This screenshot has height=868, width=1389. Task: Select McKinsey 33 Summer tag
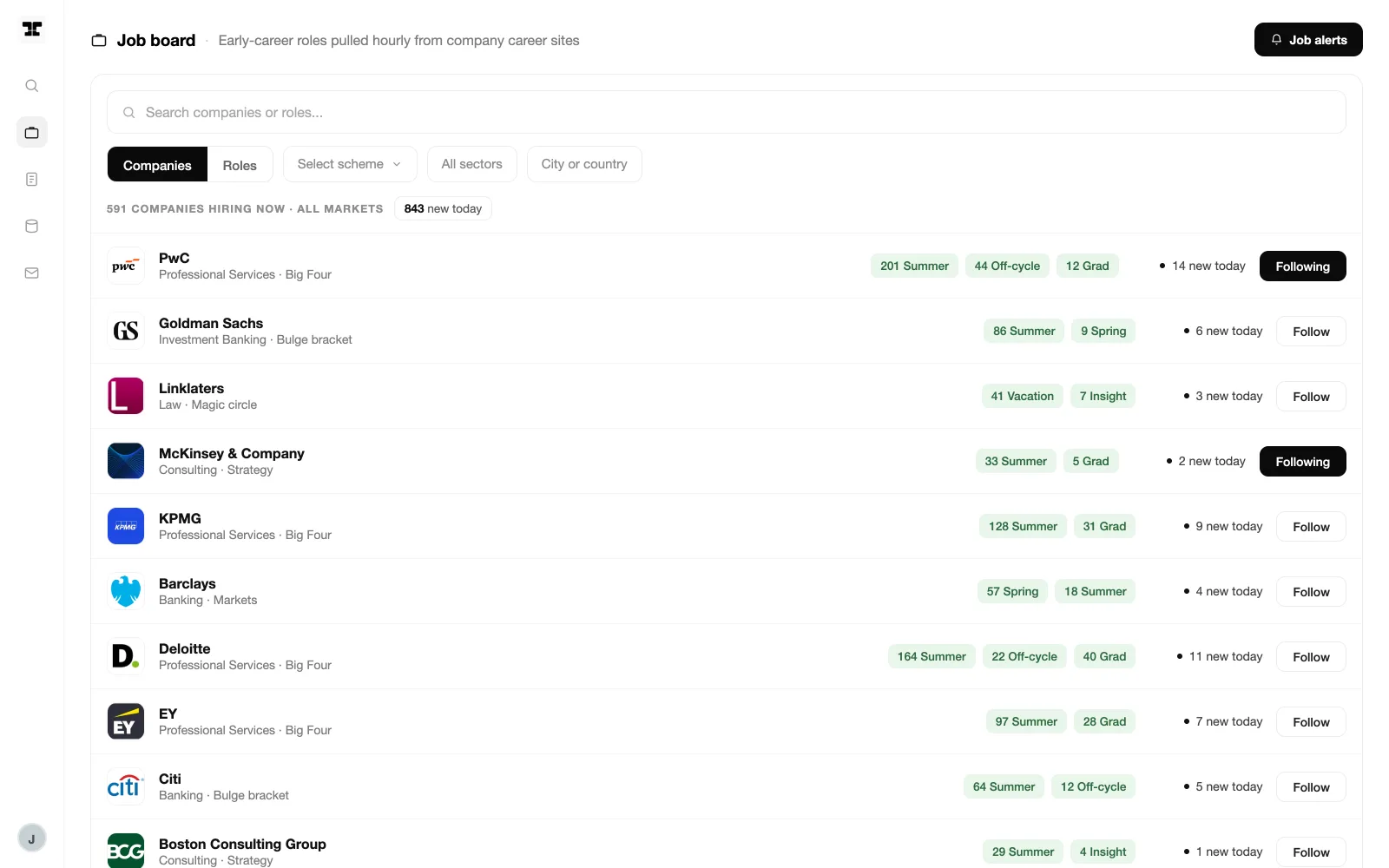pos(1016,461)
